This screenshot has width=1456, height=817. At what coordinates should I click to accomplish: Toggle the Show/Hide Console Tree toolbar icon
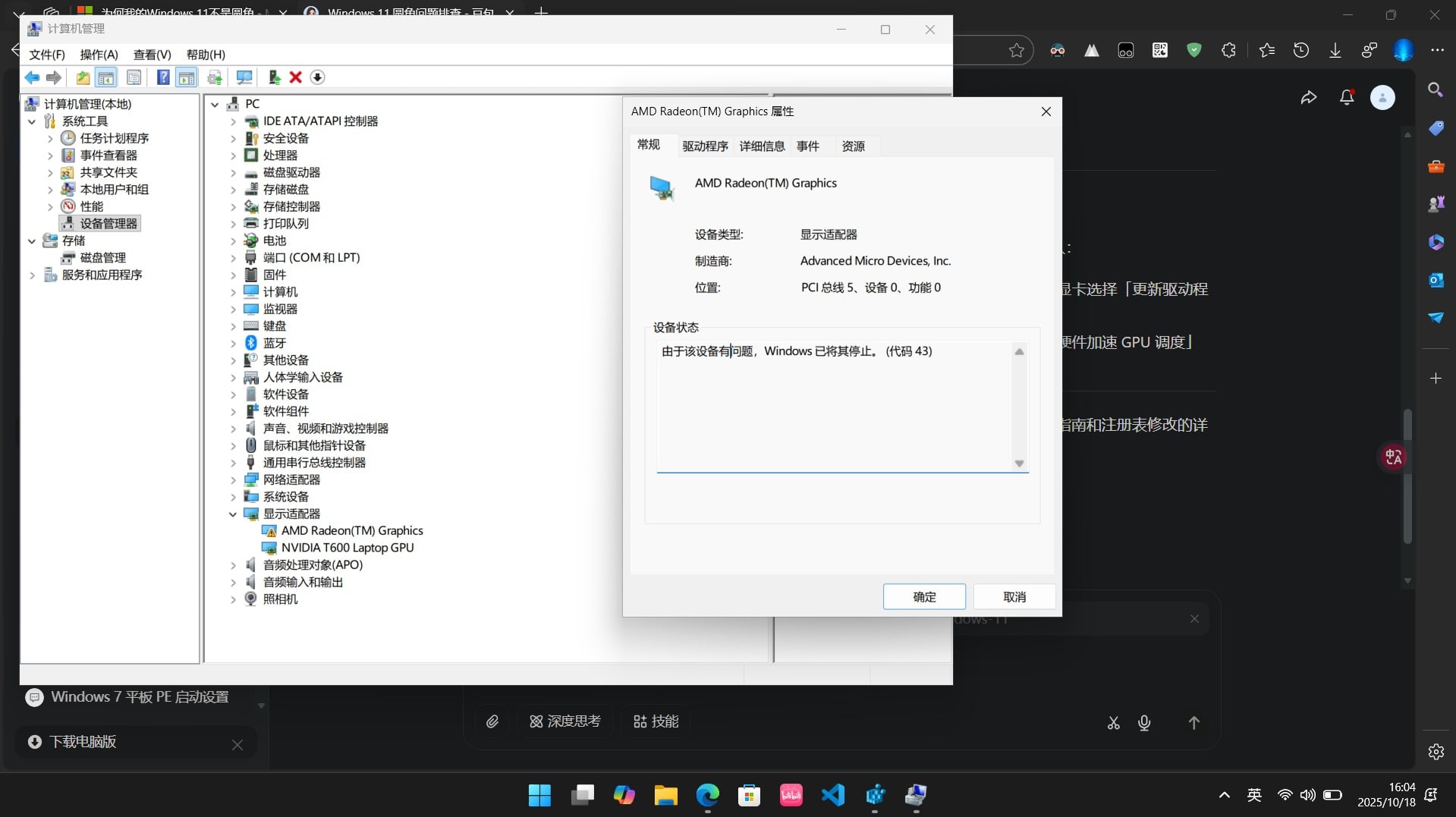[106, 77]
